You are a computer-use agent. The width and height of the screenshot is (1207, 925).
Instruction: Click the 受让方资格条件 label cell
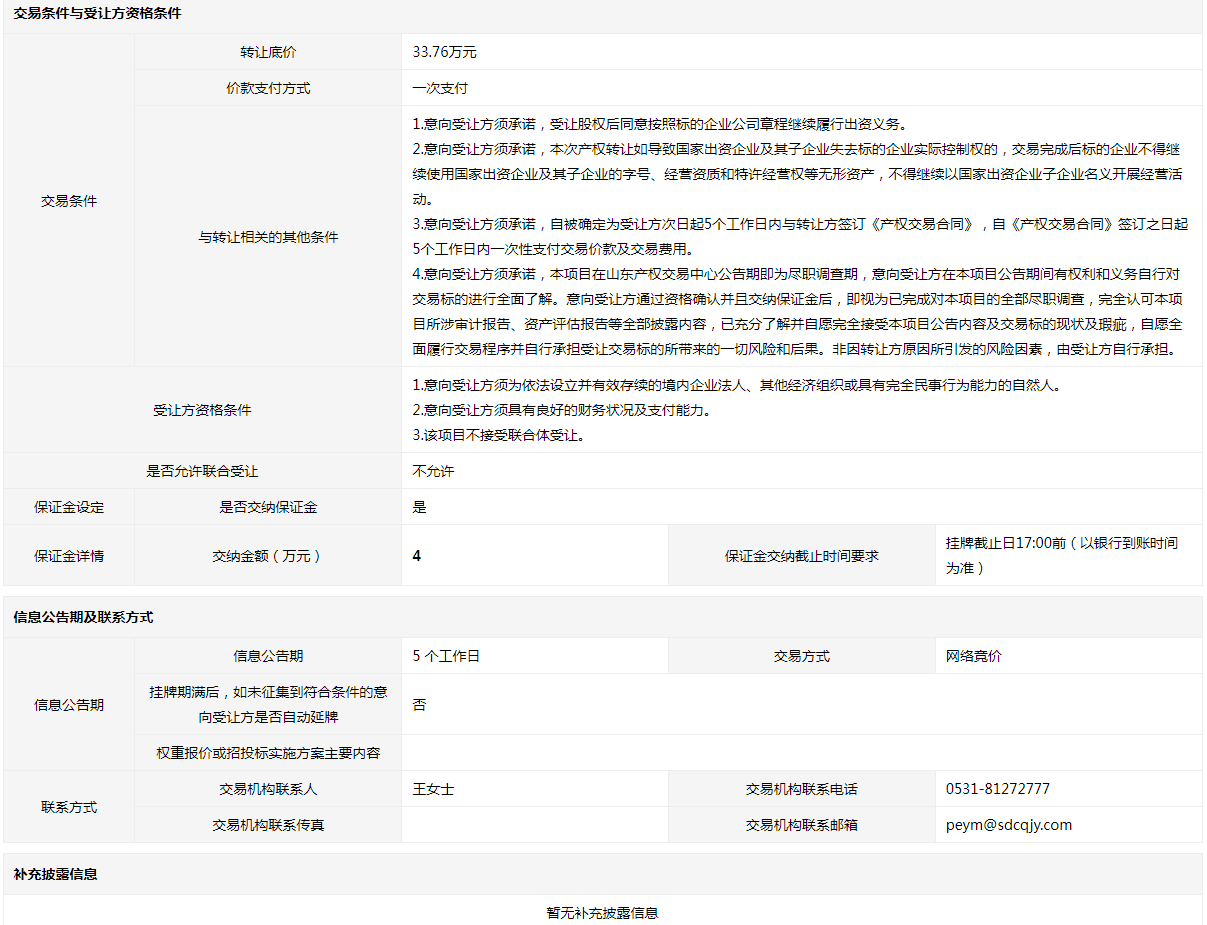pos(202,410)
